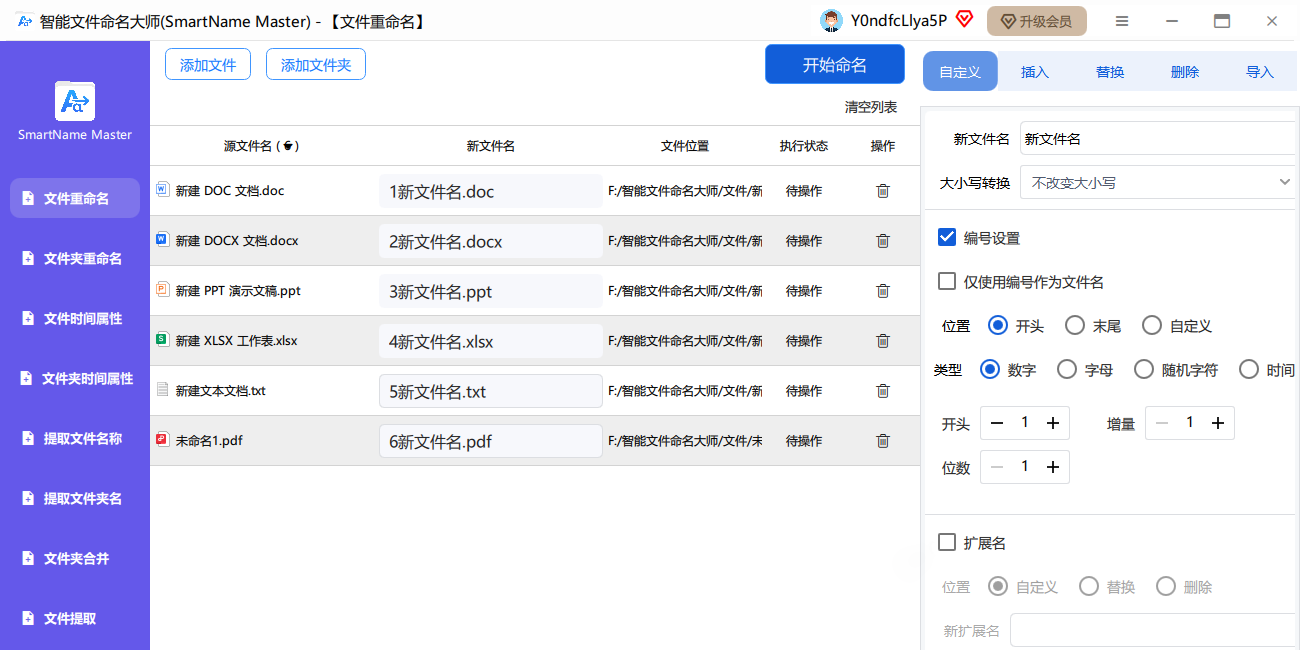Viewport: 1300px width, 650px height.
Task: Click the user avatar icon
Action: tap(830, 21)
